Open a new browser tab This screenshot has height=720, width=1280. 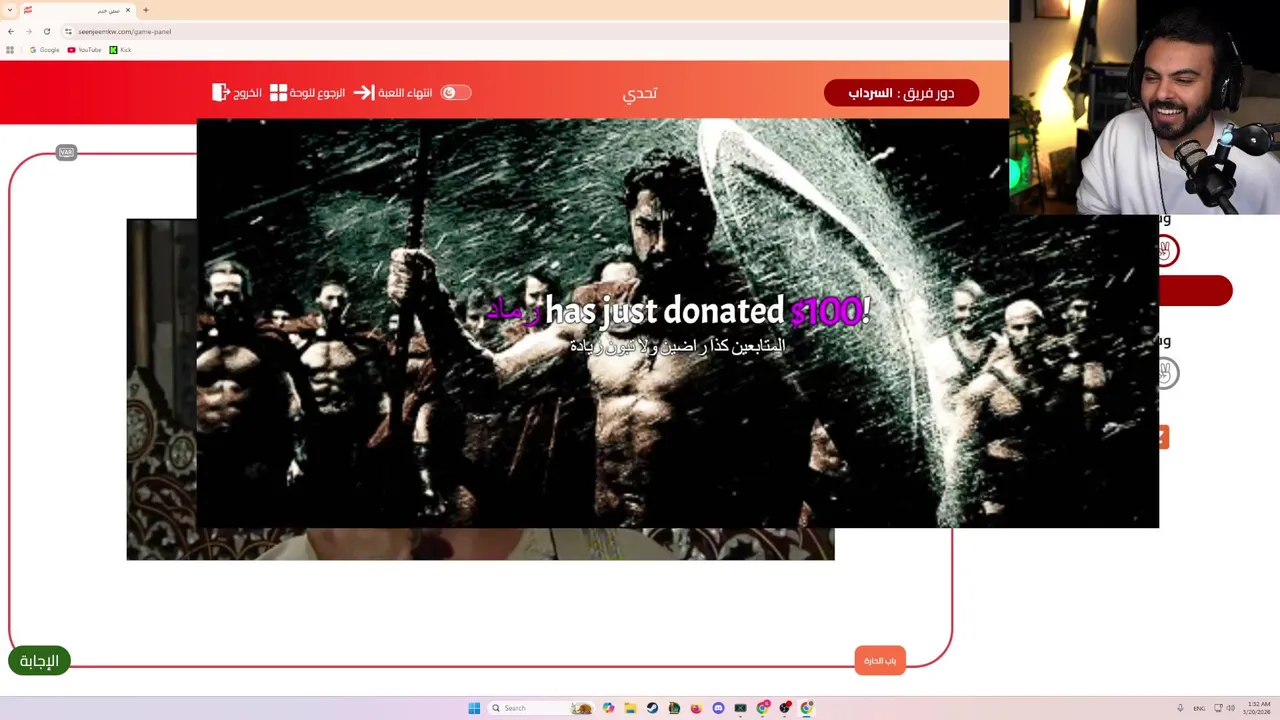point(146,10)
